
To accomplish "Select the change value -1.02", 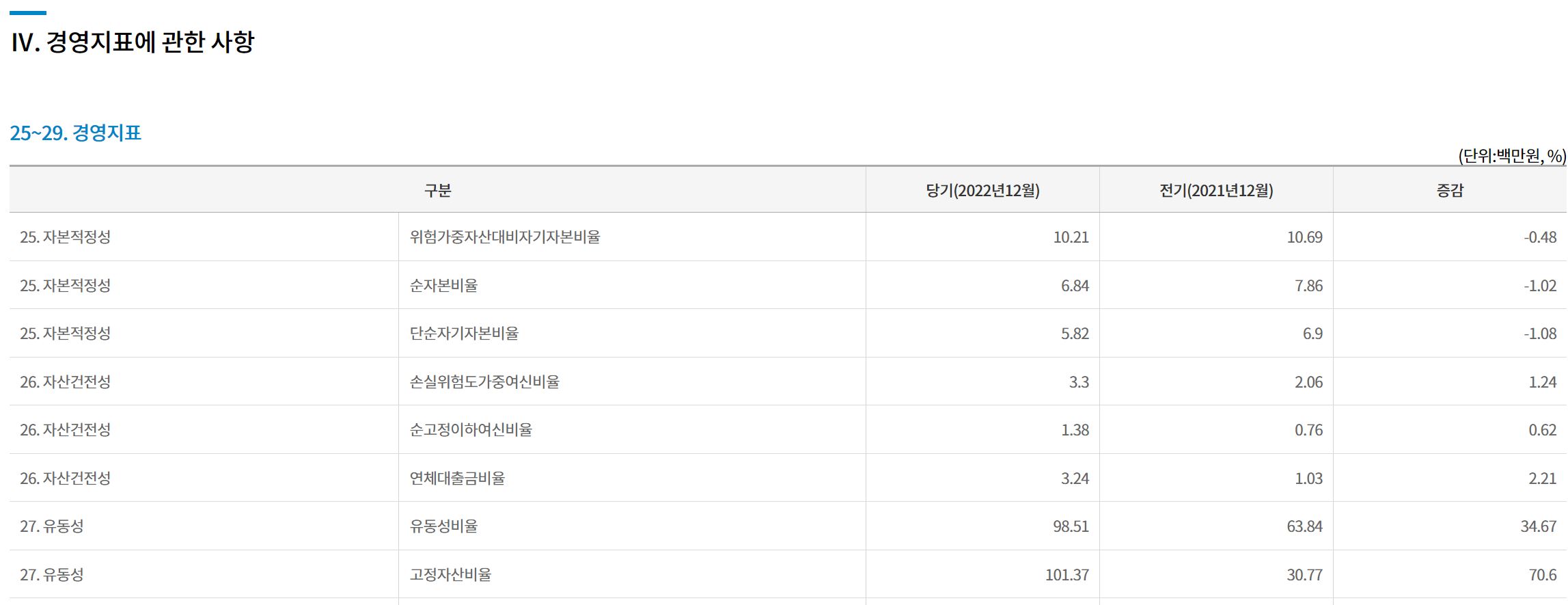I will 1540,286.
